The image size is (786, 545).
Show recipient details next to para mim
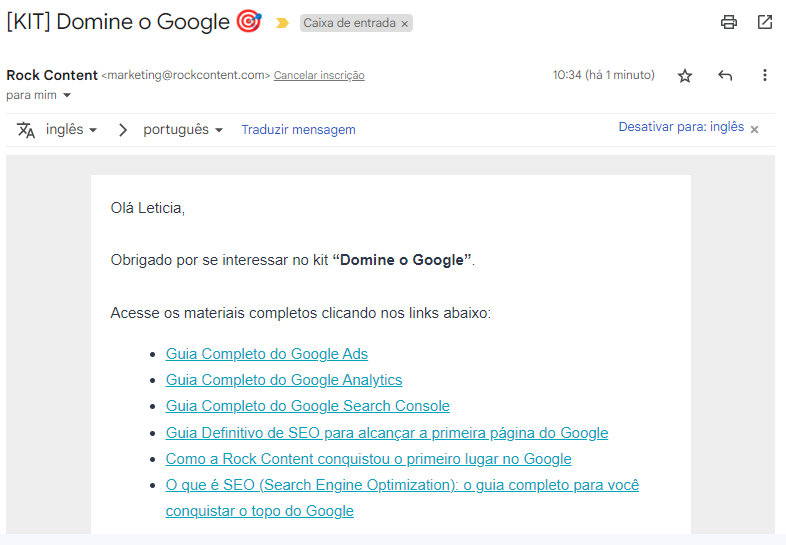coord(67,95)
